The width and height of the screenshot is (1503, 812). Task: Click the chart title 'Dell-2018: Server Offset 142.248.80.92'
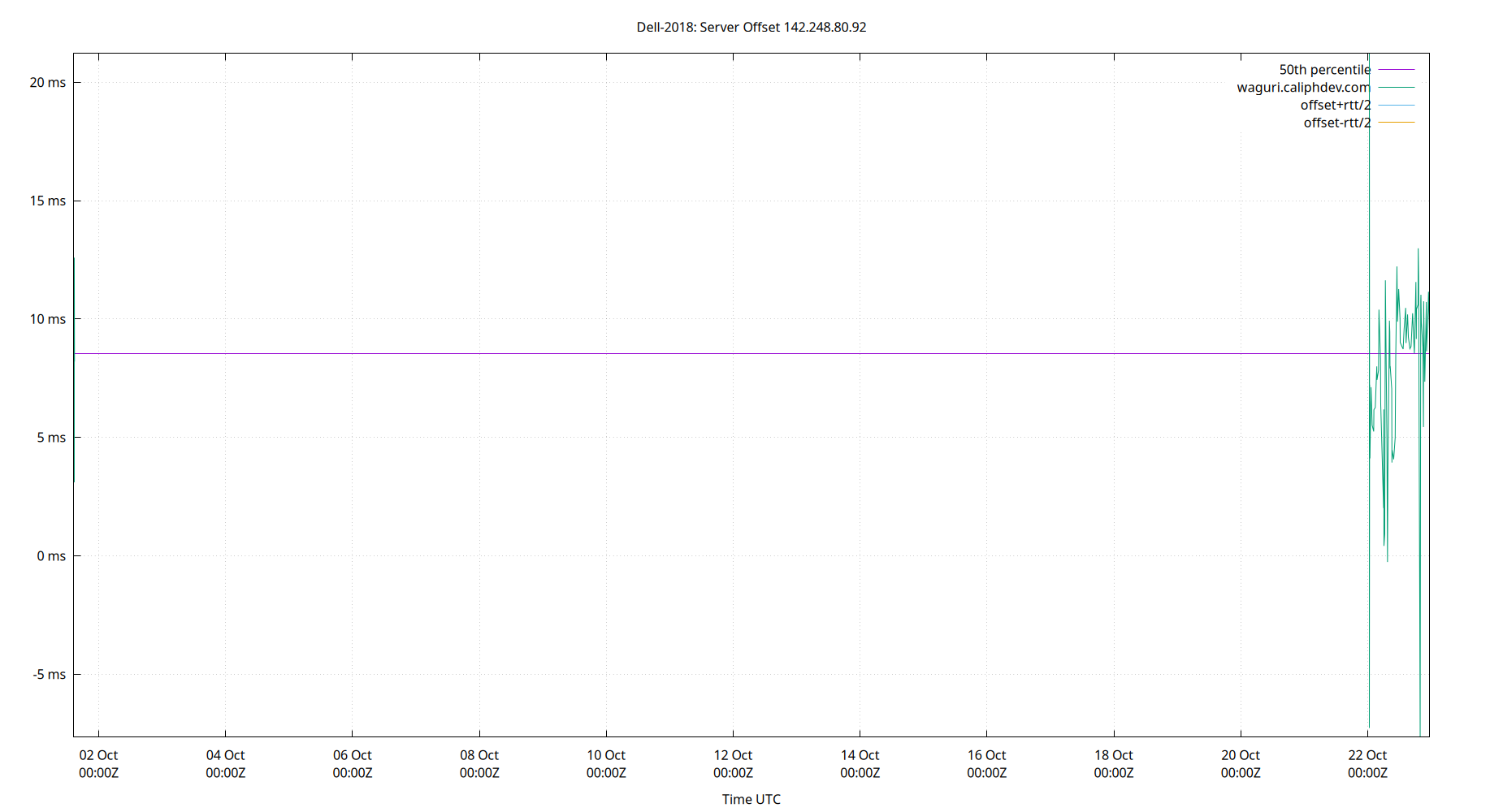pos(751,27)
